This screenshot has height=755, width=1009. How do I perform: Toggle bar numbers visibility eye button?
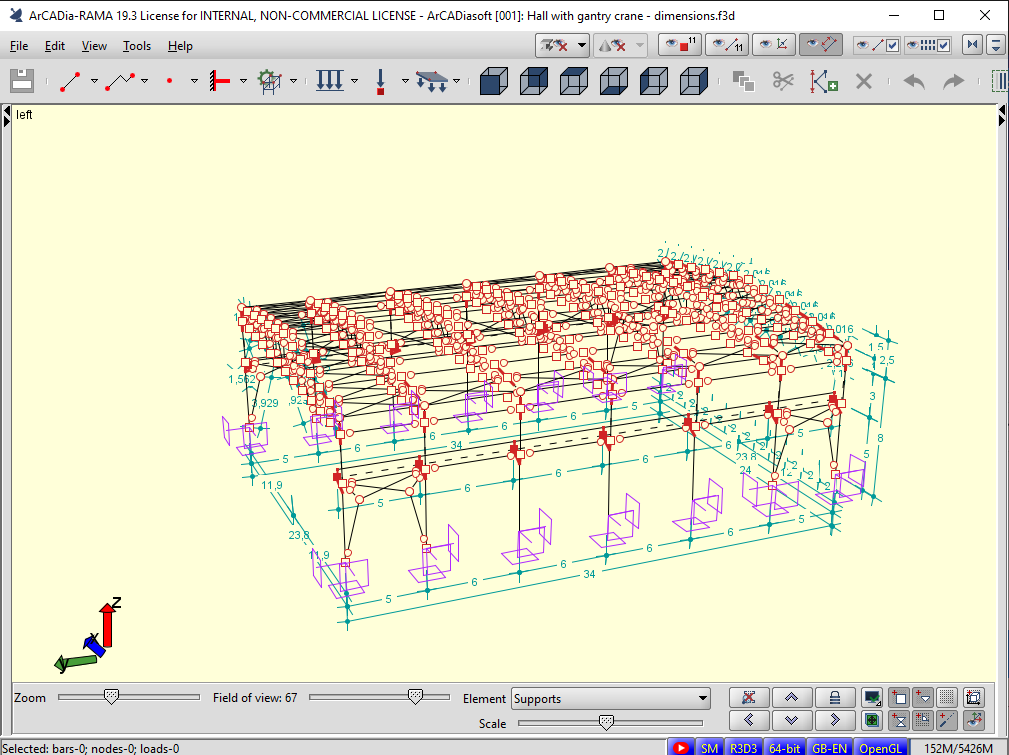click(x=726, y=45)
